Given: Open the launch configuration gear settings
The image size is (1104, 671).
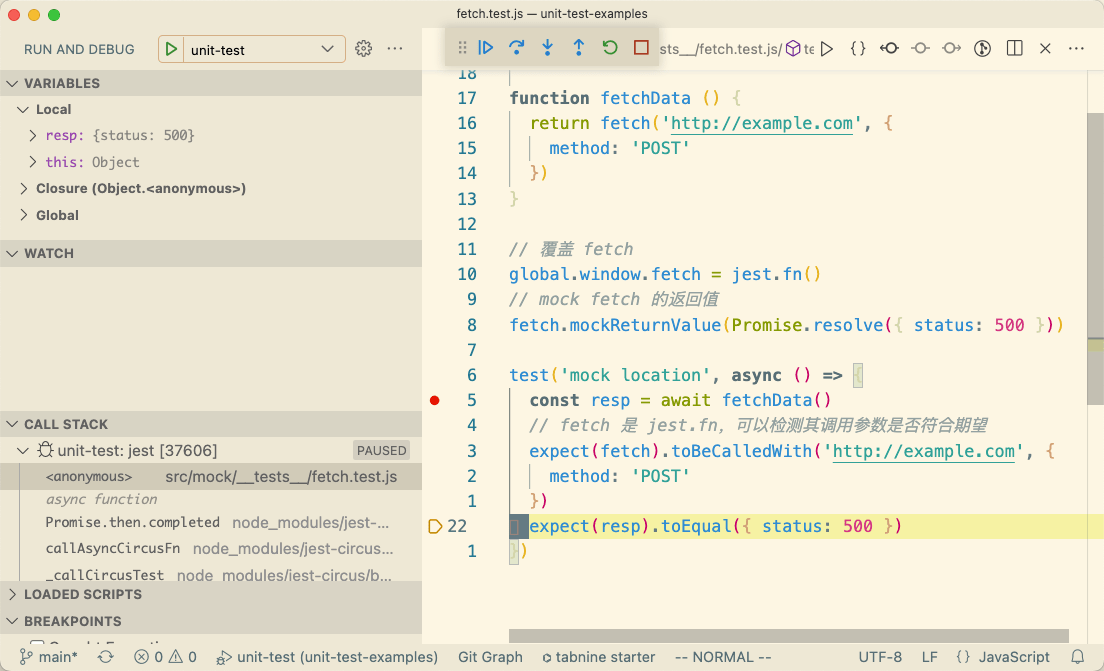Looking at the screenshot, I should (363, 49).
